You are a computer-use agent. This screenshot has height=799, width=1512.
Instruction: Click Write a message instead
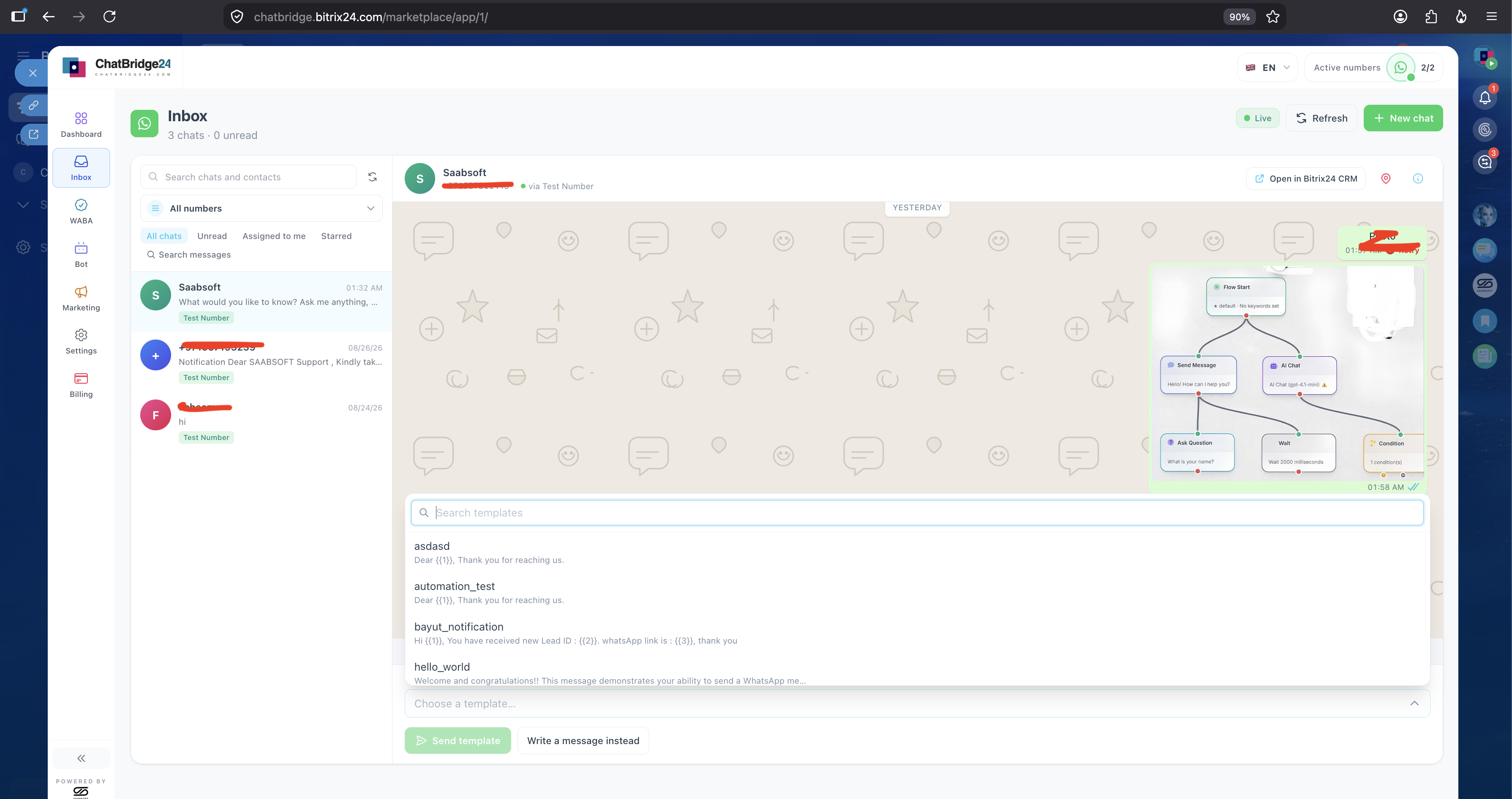pyautogui.click(x=583, y=740)
